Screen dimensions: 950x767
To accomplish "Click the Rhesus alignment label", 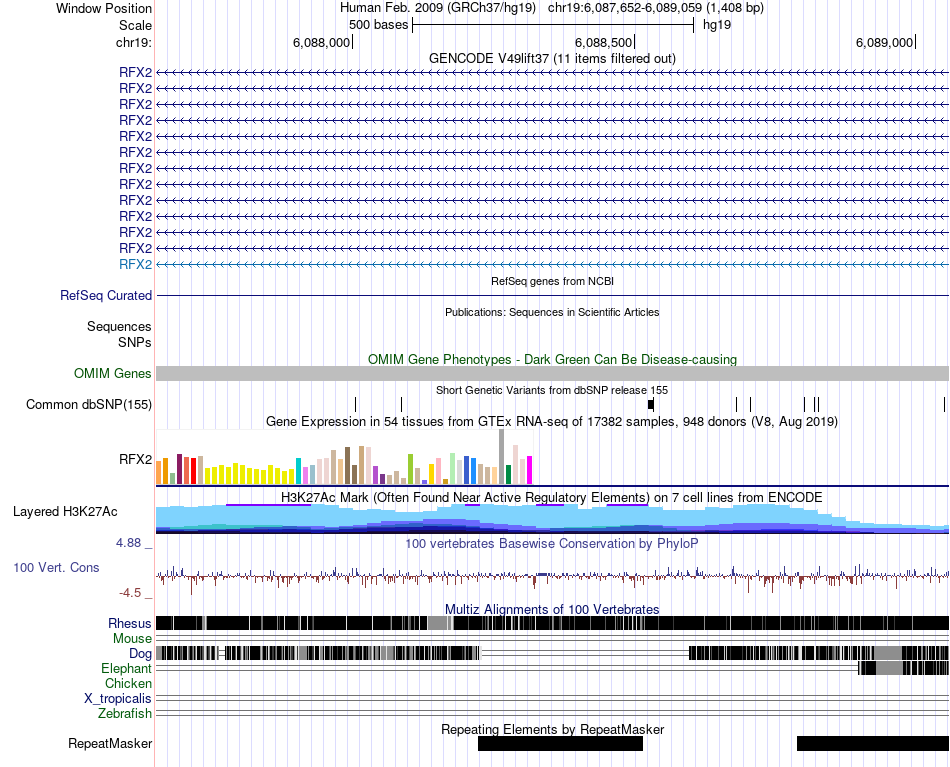I will click(x=130, y=623).
